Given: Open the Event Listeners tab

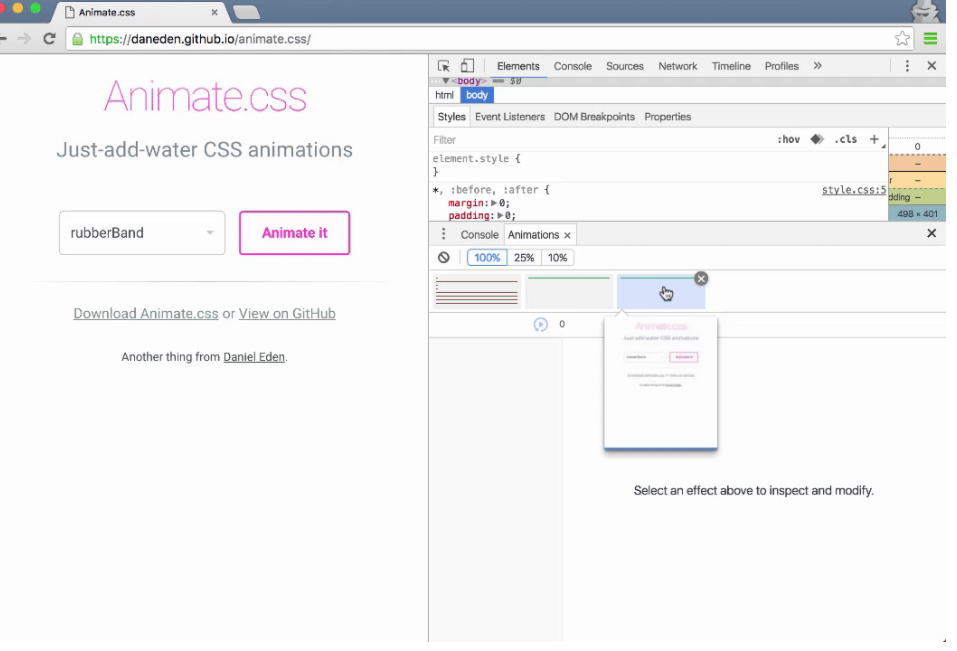Looking at the screenshot, I should (x=510, y=117).
